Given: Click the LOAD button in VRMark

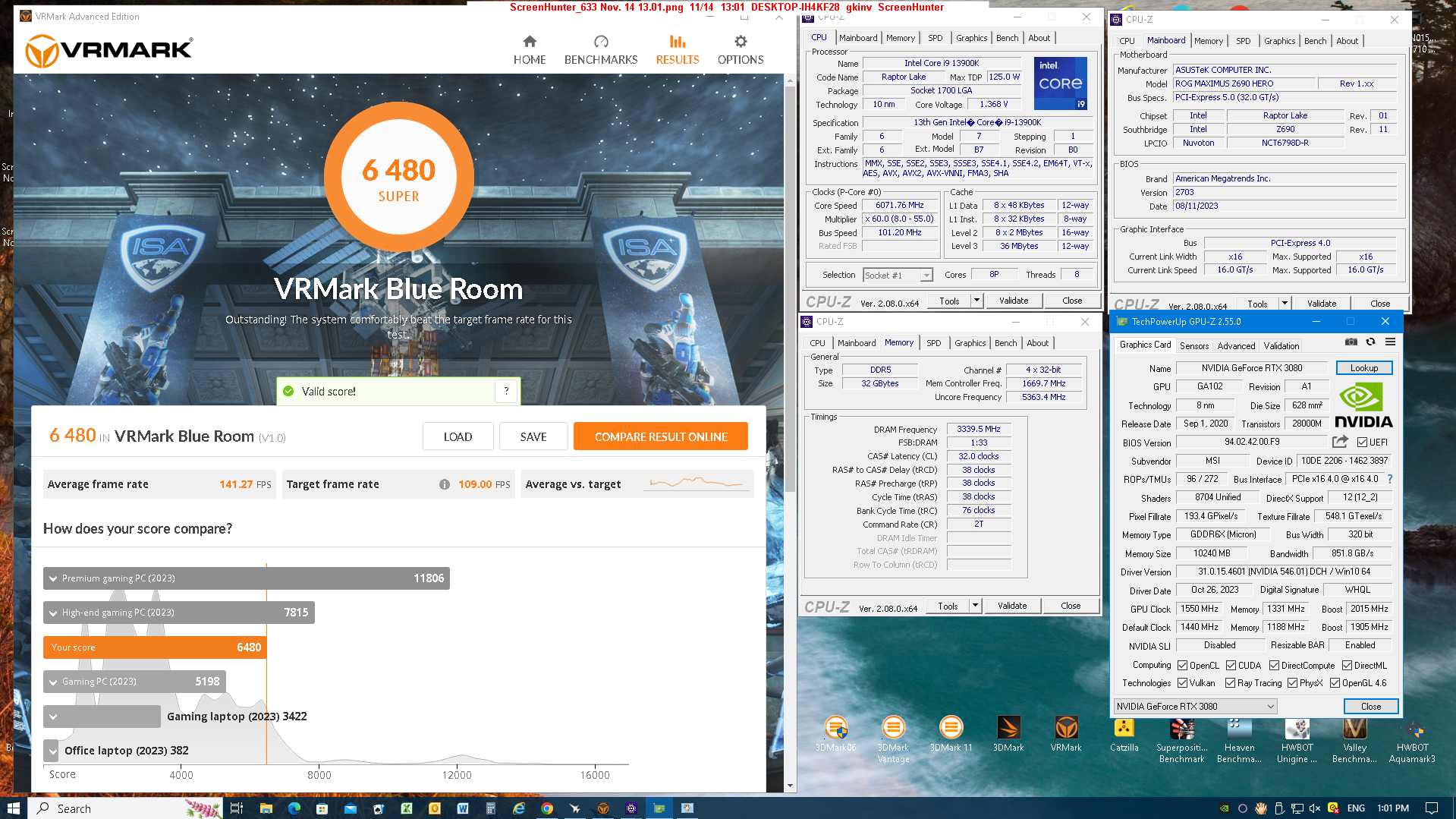Looking at the screenshot, I should click(x=458, y=436).
